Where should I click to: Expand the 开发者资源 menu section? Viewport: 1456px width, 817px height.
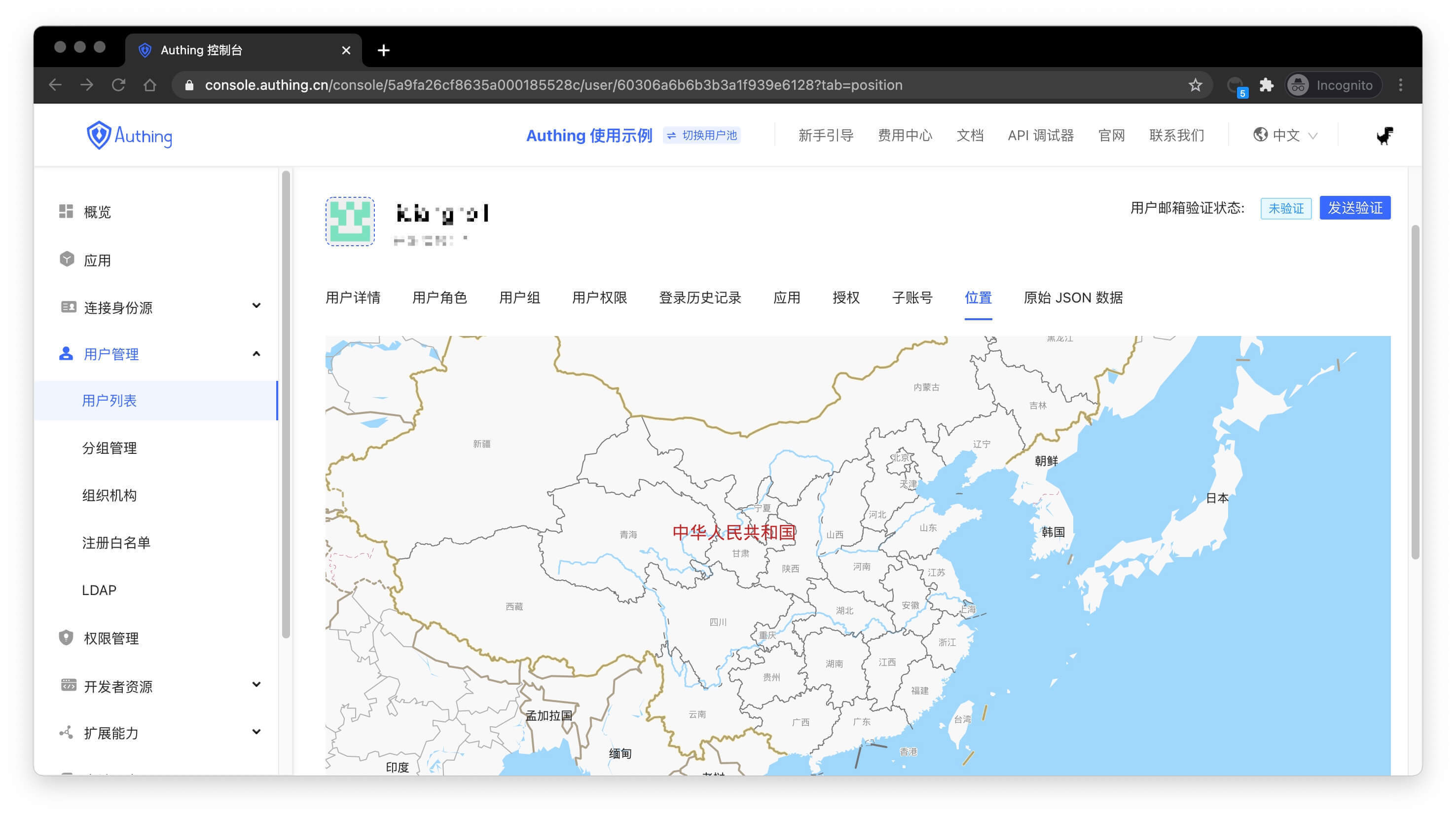[x=256, y=685]
